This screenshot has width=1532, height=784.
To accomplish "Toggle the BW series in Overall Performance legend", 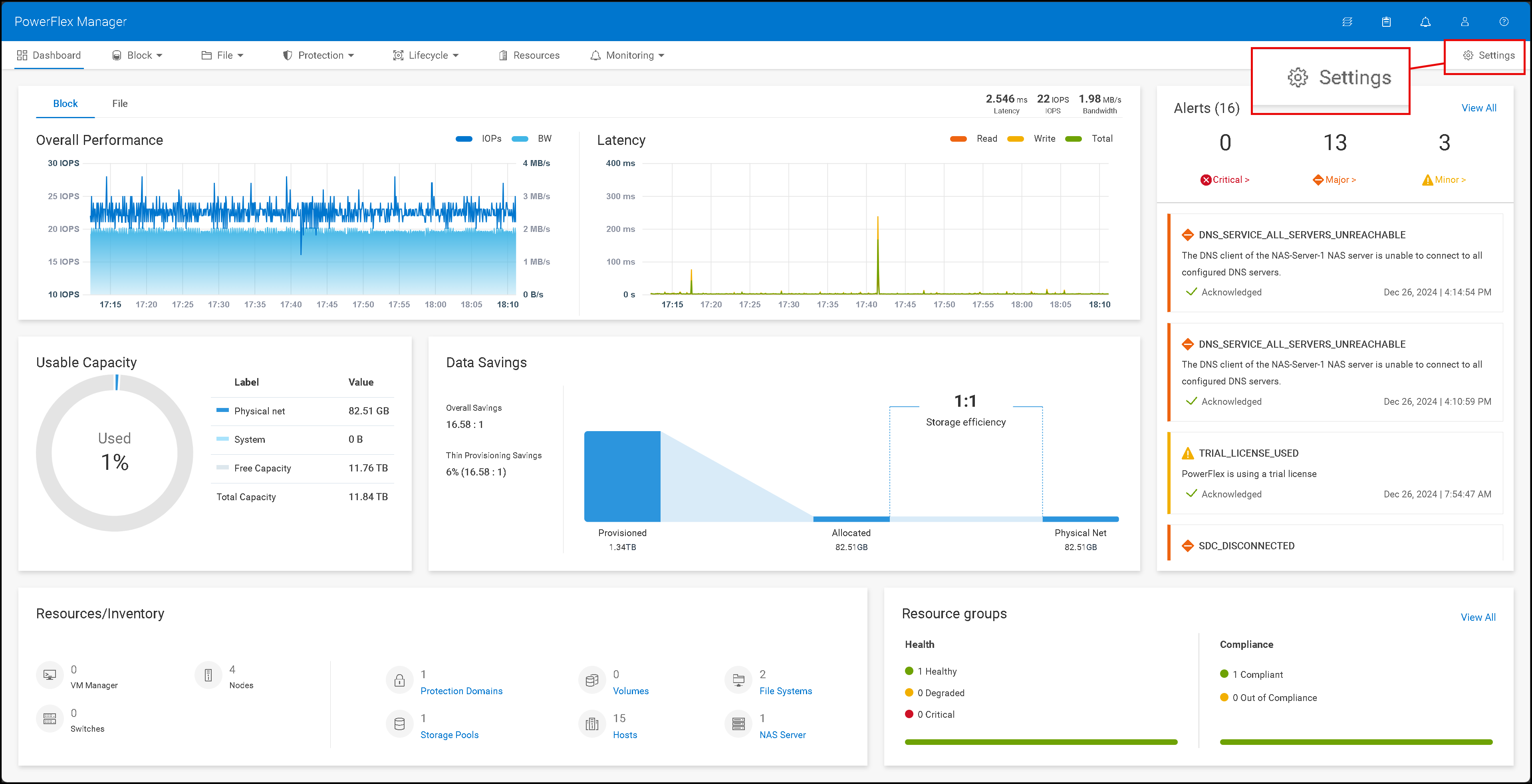I will [x=534, y=139].
